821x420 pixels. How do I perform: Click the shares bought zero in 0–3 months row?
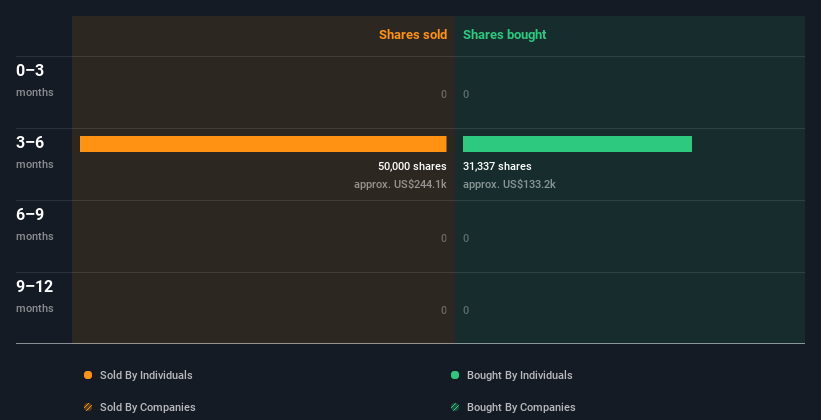466,94
